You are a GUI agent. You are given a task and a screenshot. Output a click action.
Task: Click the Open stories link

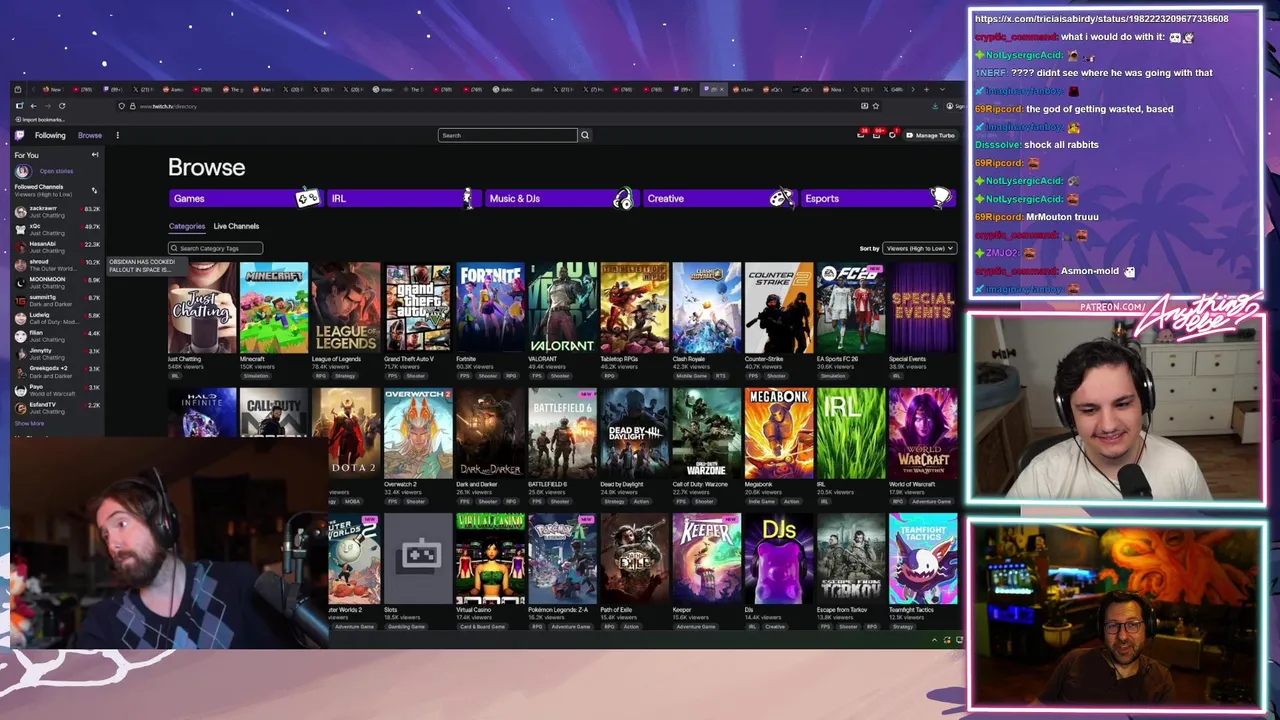pos(56,171)
